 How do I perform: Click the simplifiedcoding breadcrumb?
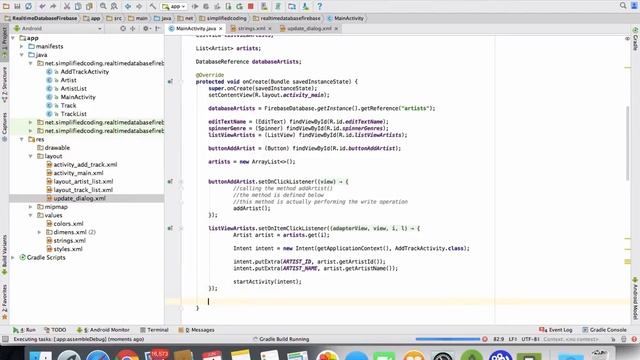tap(223, 18)
